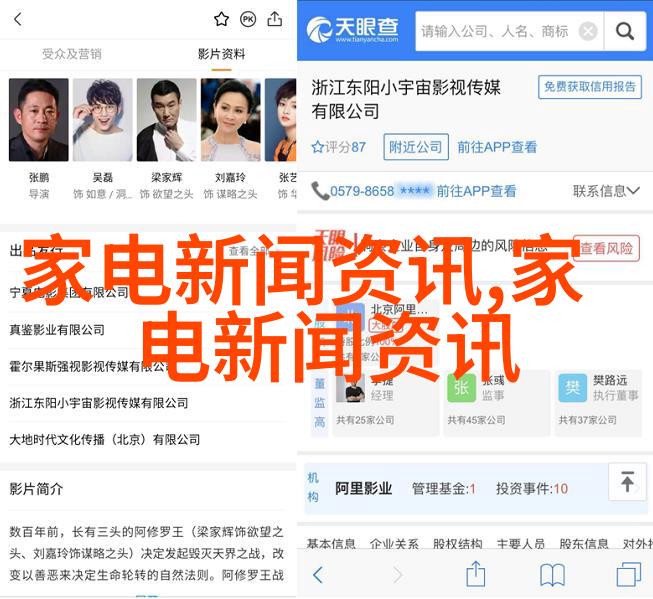
Task: Open the browser tabs icon
Action: pyautogui.click(x=628, y=574)
